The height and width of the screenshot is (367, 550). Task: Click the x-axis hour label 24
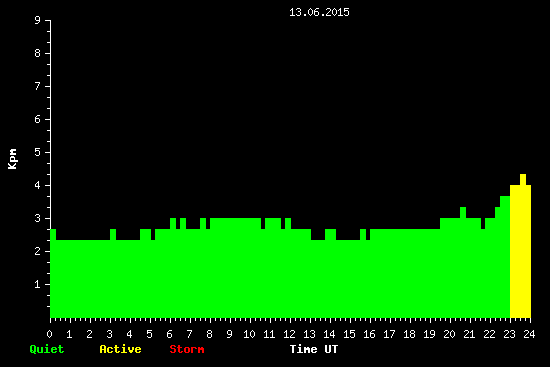(x=529, y=334)
